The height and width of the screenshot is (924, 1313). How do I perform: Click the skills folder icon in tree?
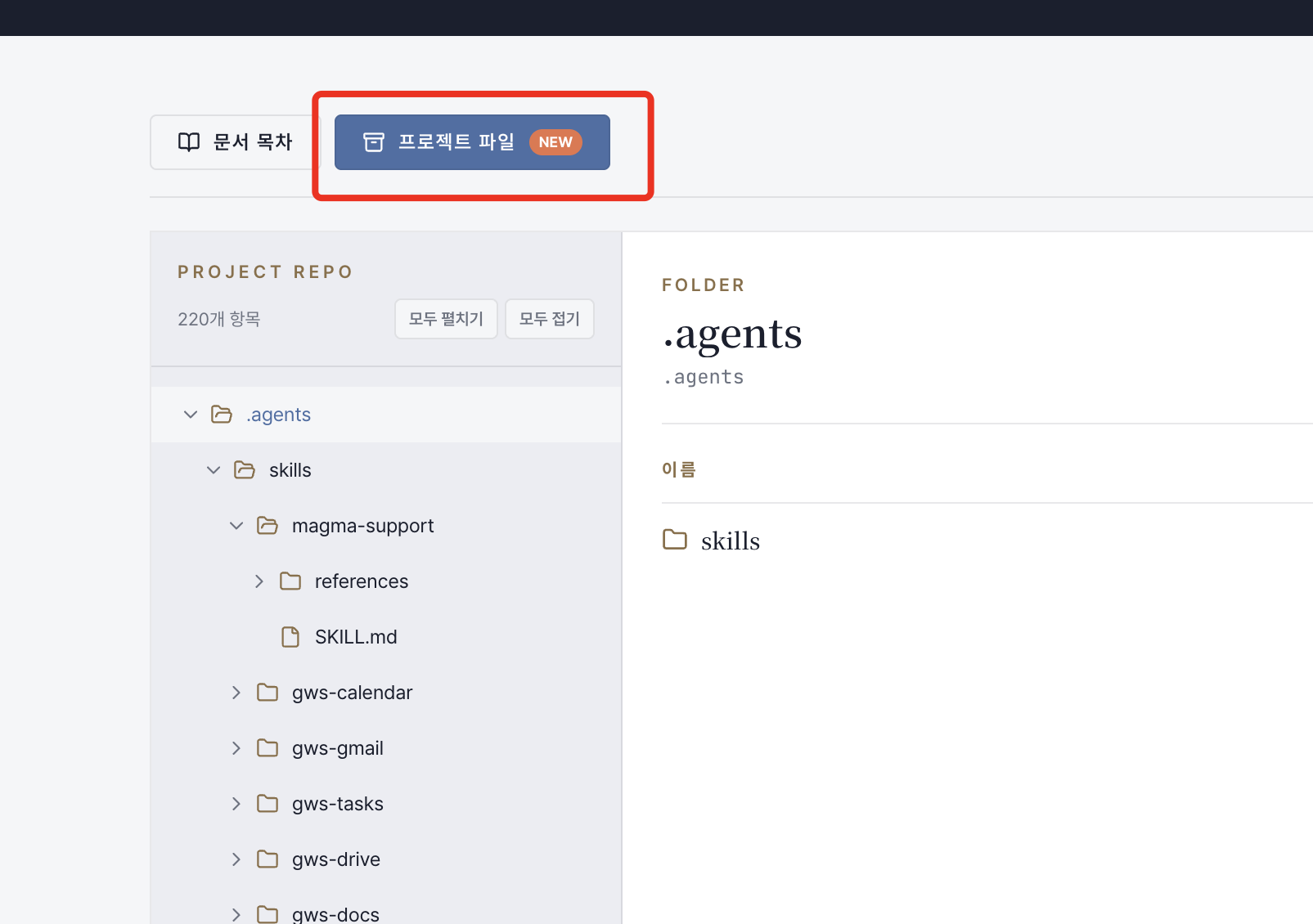tap(245, 470)
